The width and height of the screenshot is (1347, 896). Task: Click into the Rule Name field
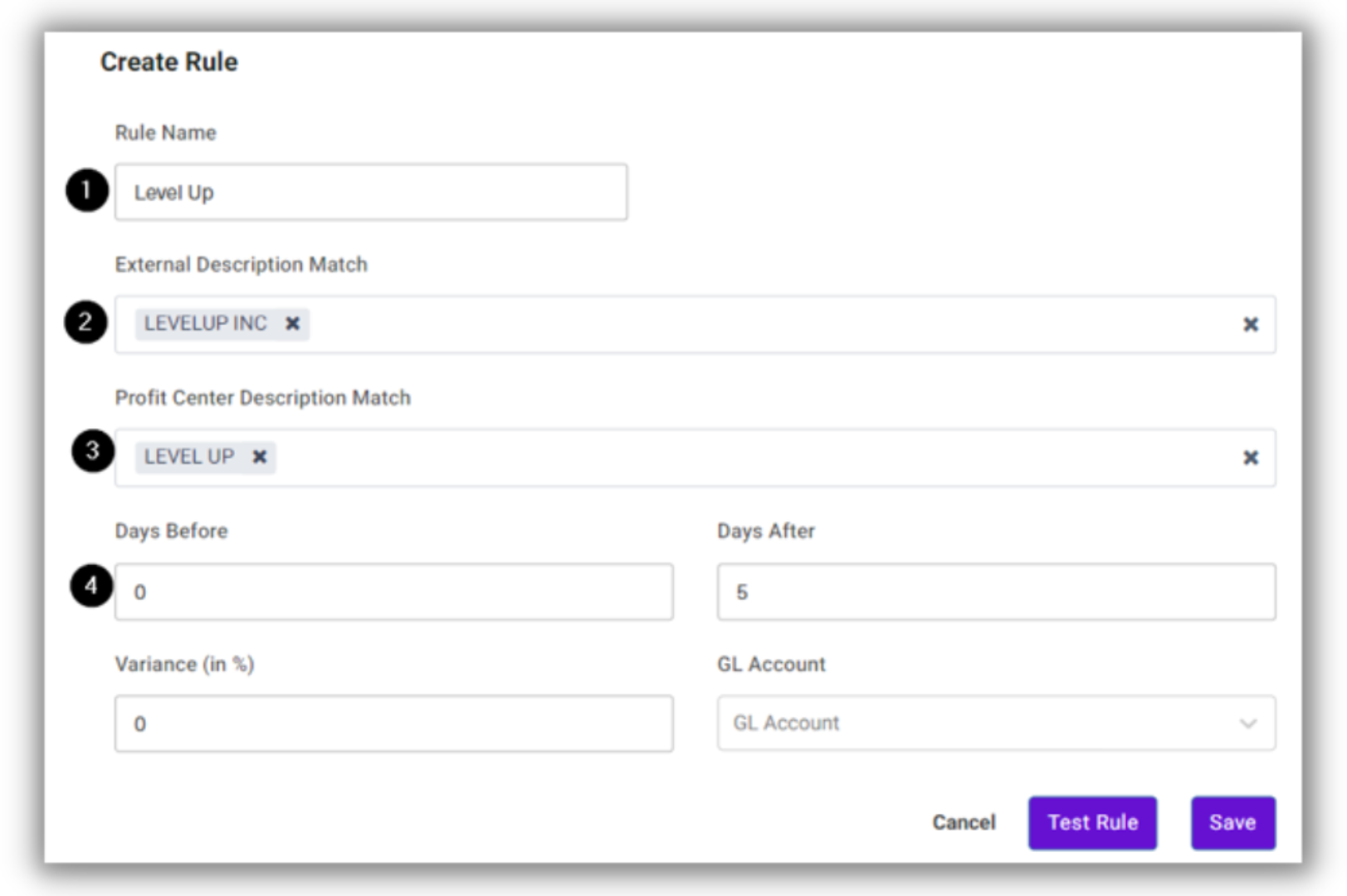(x=371, y=192)
